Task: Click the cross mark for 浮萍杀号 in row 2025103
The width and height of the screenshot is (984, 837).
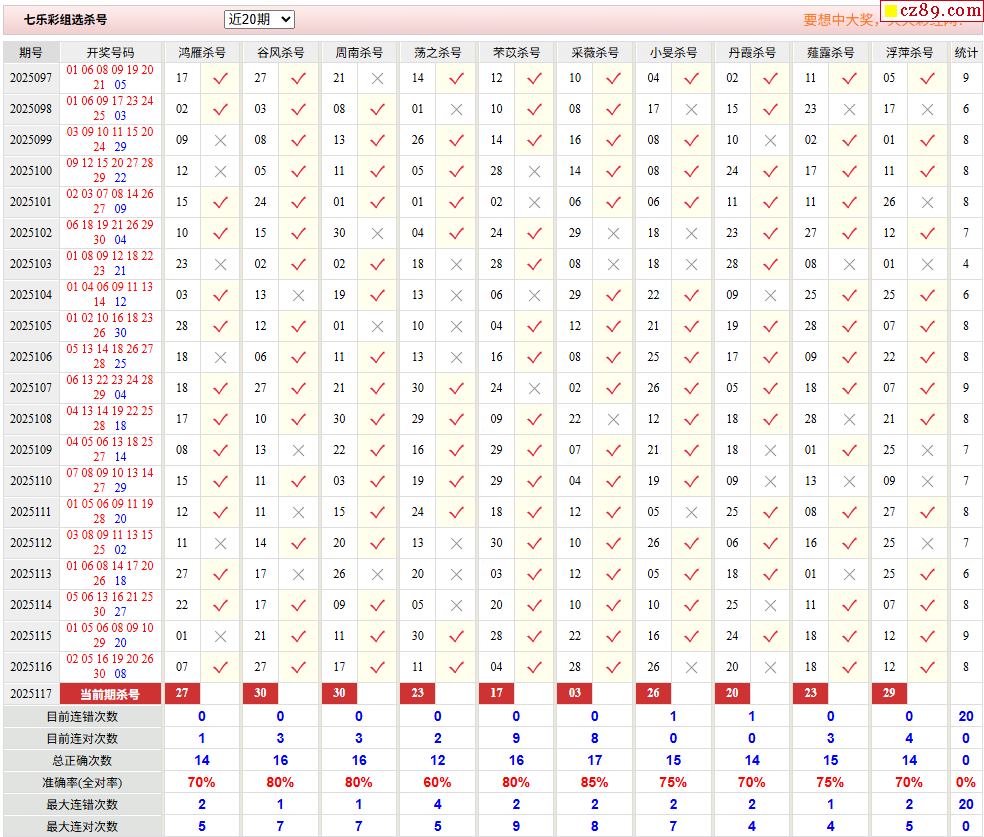Action: click(x=927, y=264)
